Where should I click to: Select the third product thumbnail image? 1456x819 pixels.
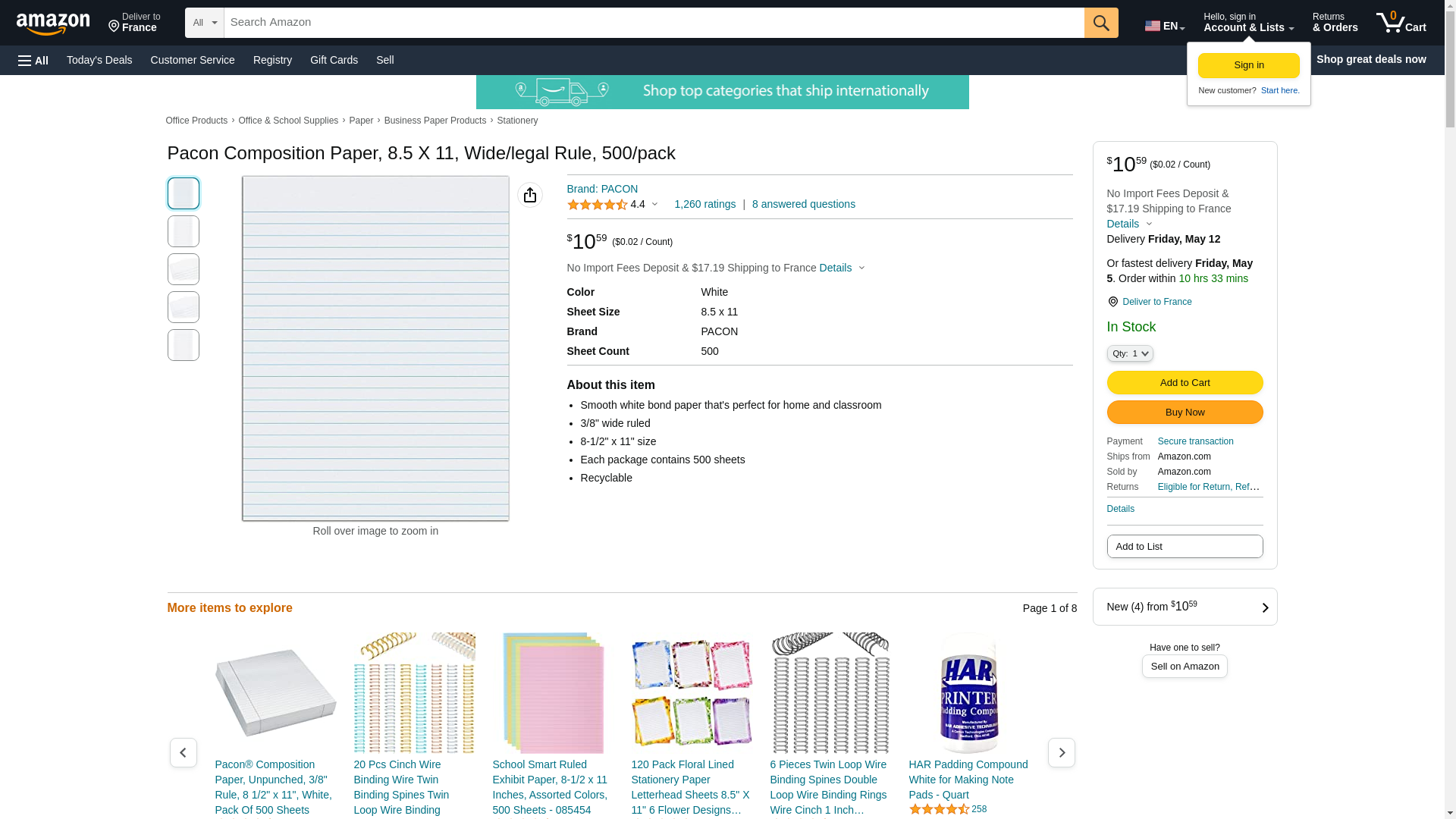point(183,269)
